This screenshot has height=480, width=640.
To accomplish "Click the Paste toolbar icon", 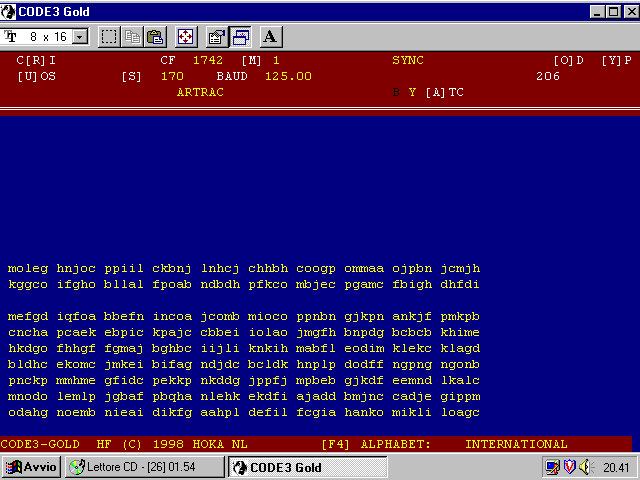I will coord(155,37).
